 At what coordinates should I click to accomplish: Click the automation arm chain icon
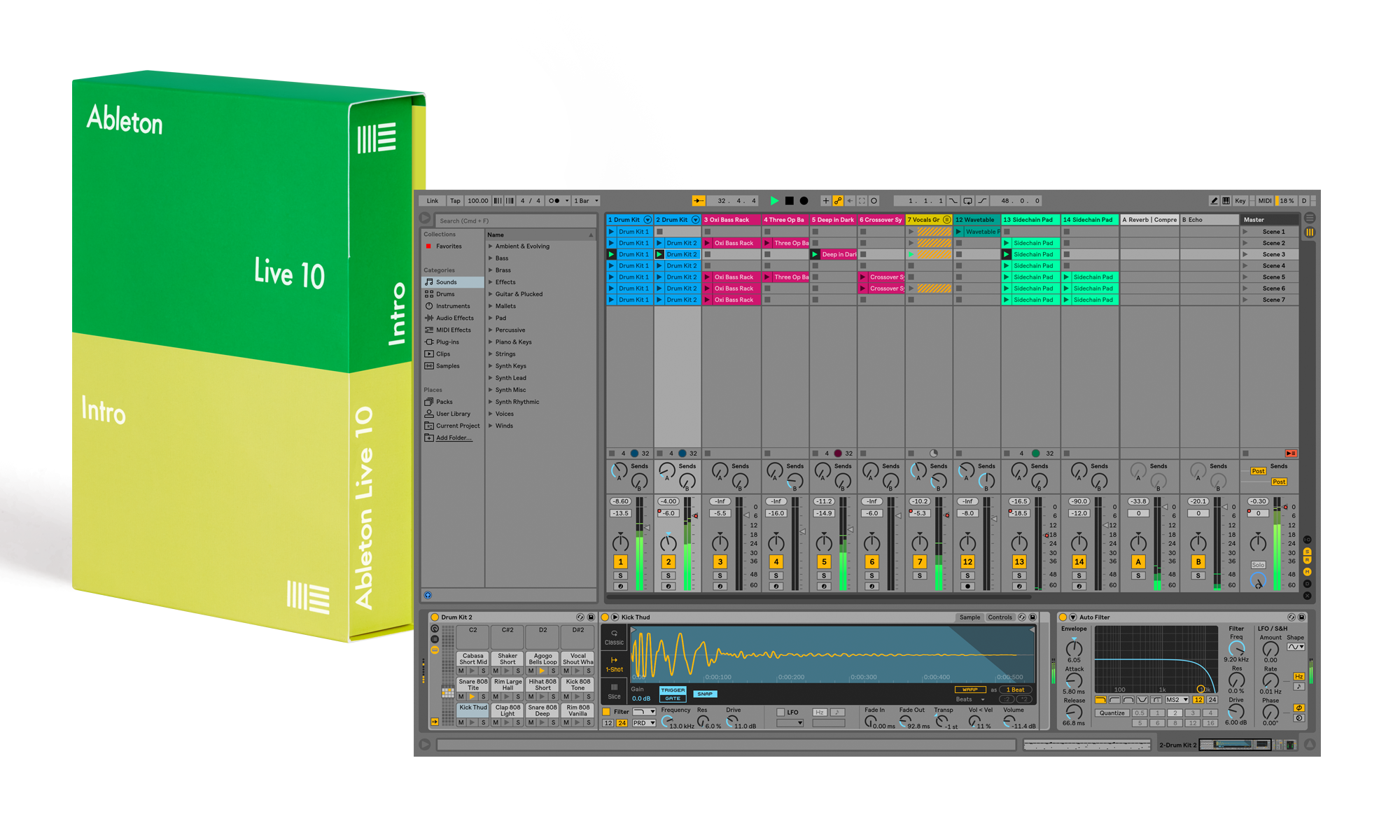click(838, 201)
